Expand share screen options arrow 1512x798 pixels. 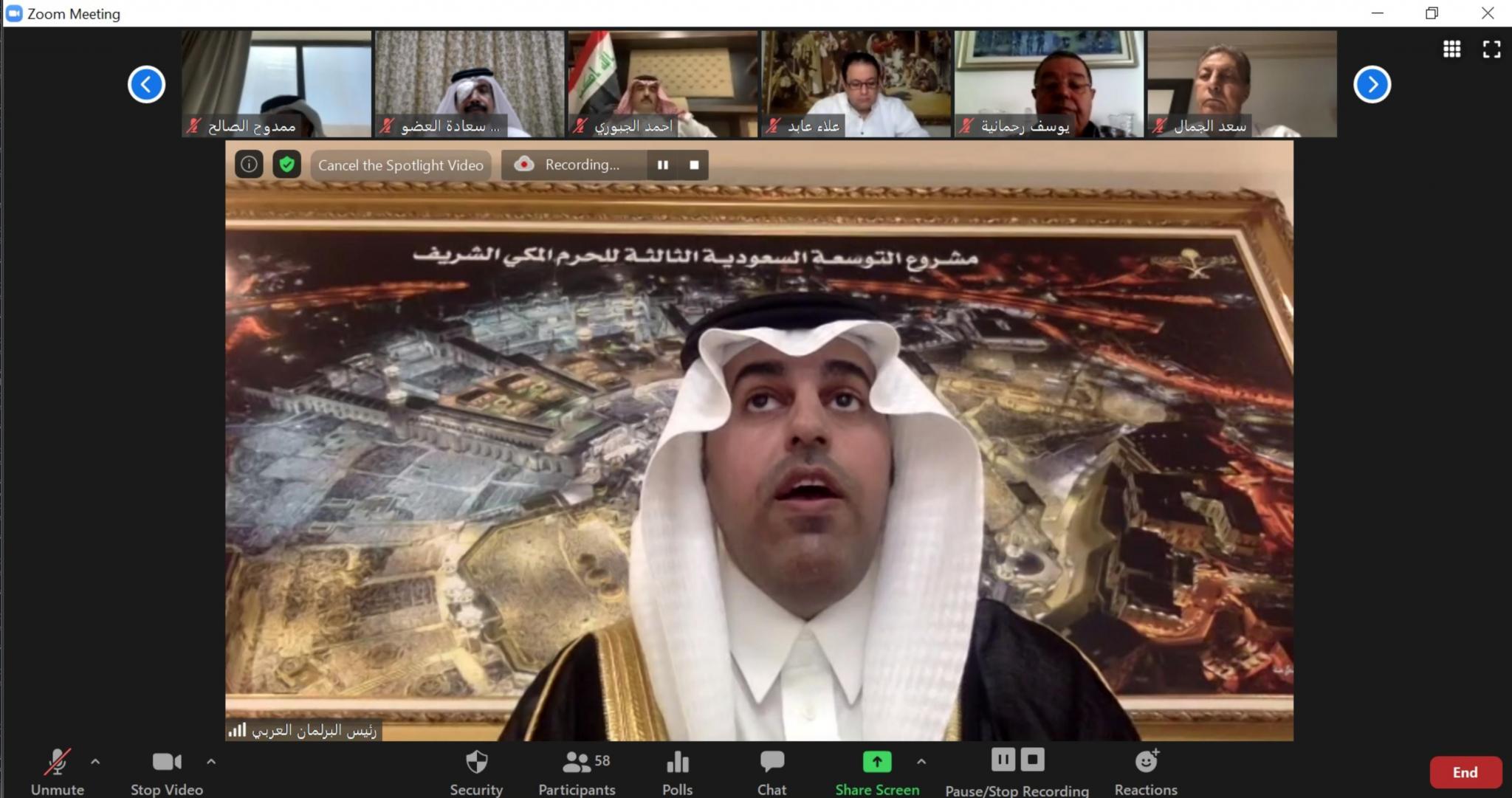point(921,762)
